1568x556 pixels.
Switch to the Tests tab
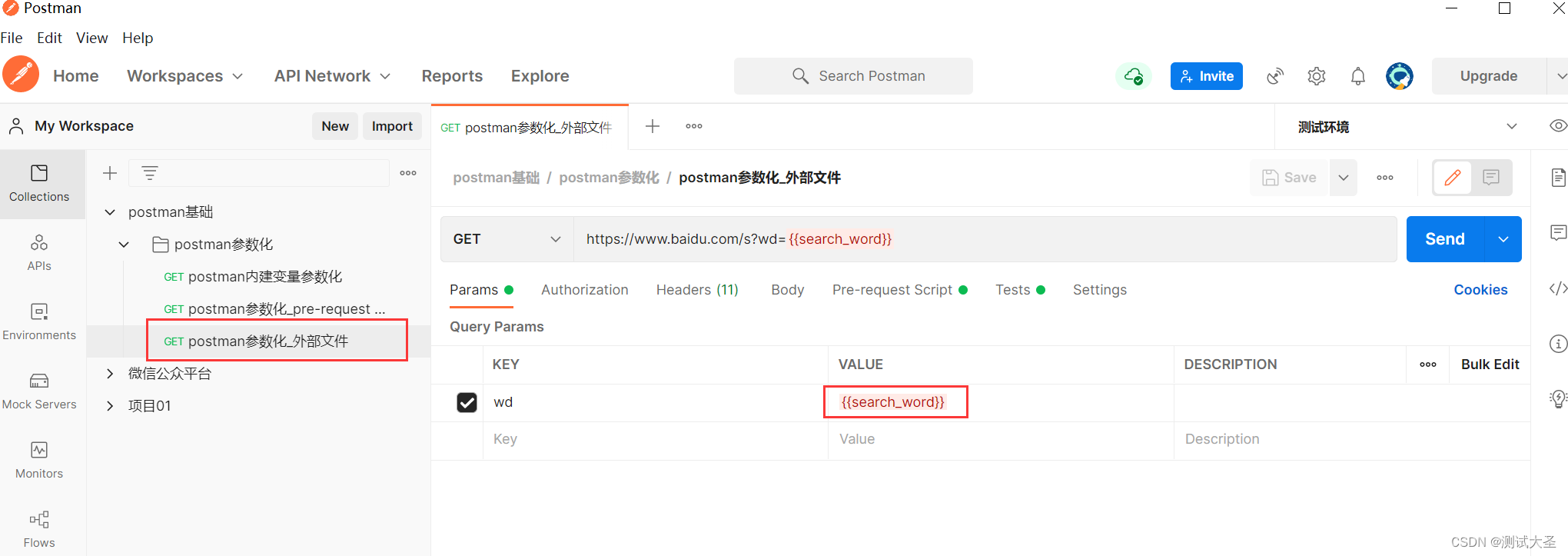click(1020, 290)
